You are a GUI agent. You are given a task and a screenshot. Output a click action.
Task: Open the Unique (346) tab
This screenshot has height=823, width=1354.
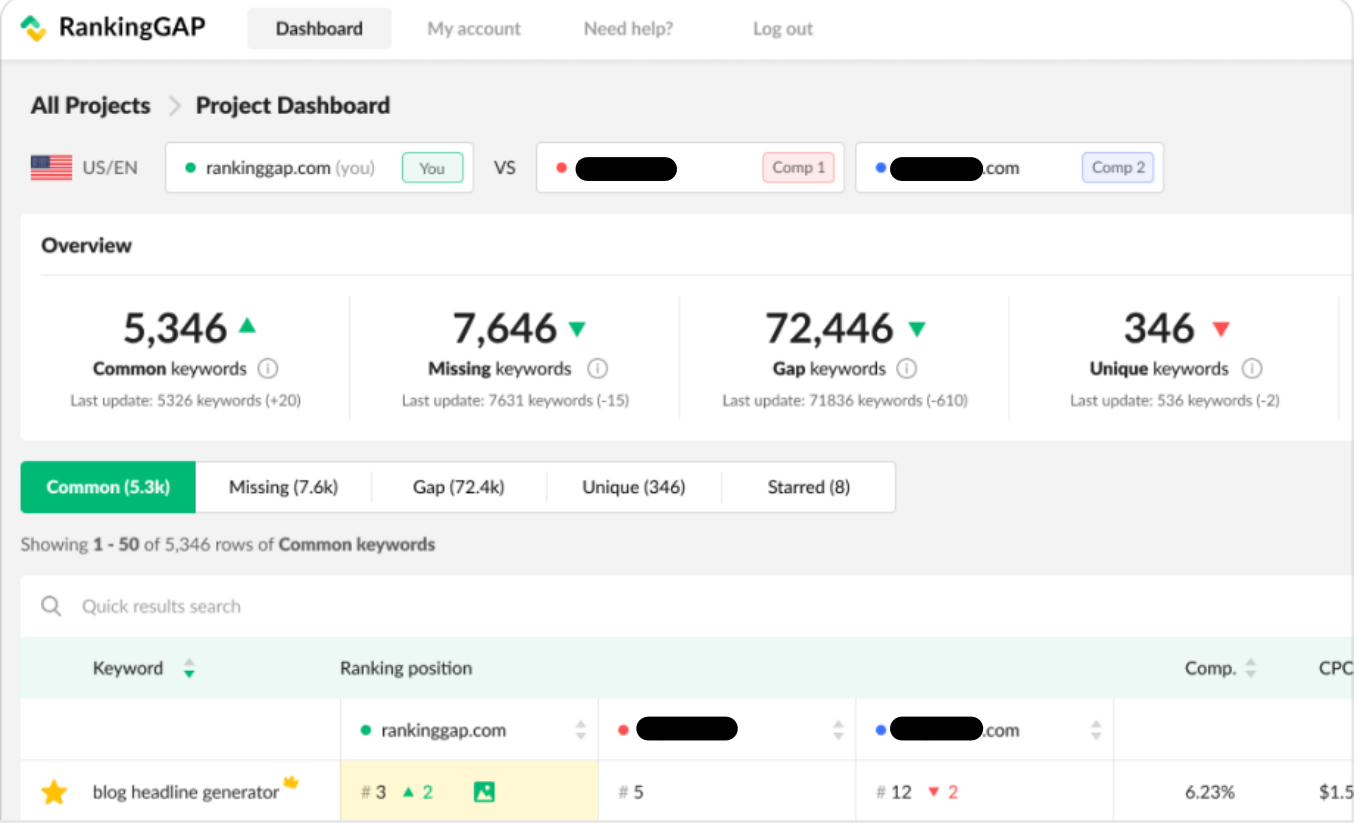tap(634, 487)
